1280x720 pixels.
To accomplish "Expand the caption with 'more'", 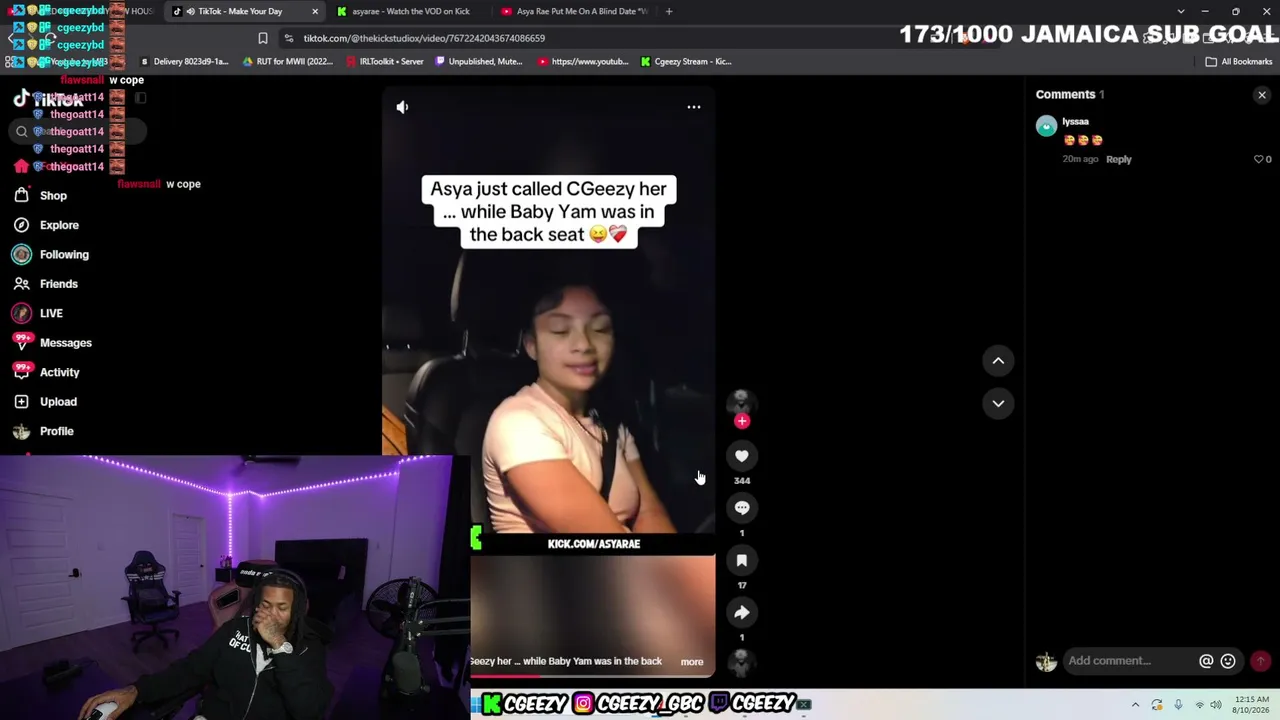I will pyautogui.click(x=692, y=662).
